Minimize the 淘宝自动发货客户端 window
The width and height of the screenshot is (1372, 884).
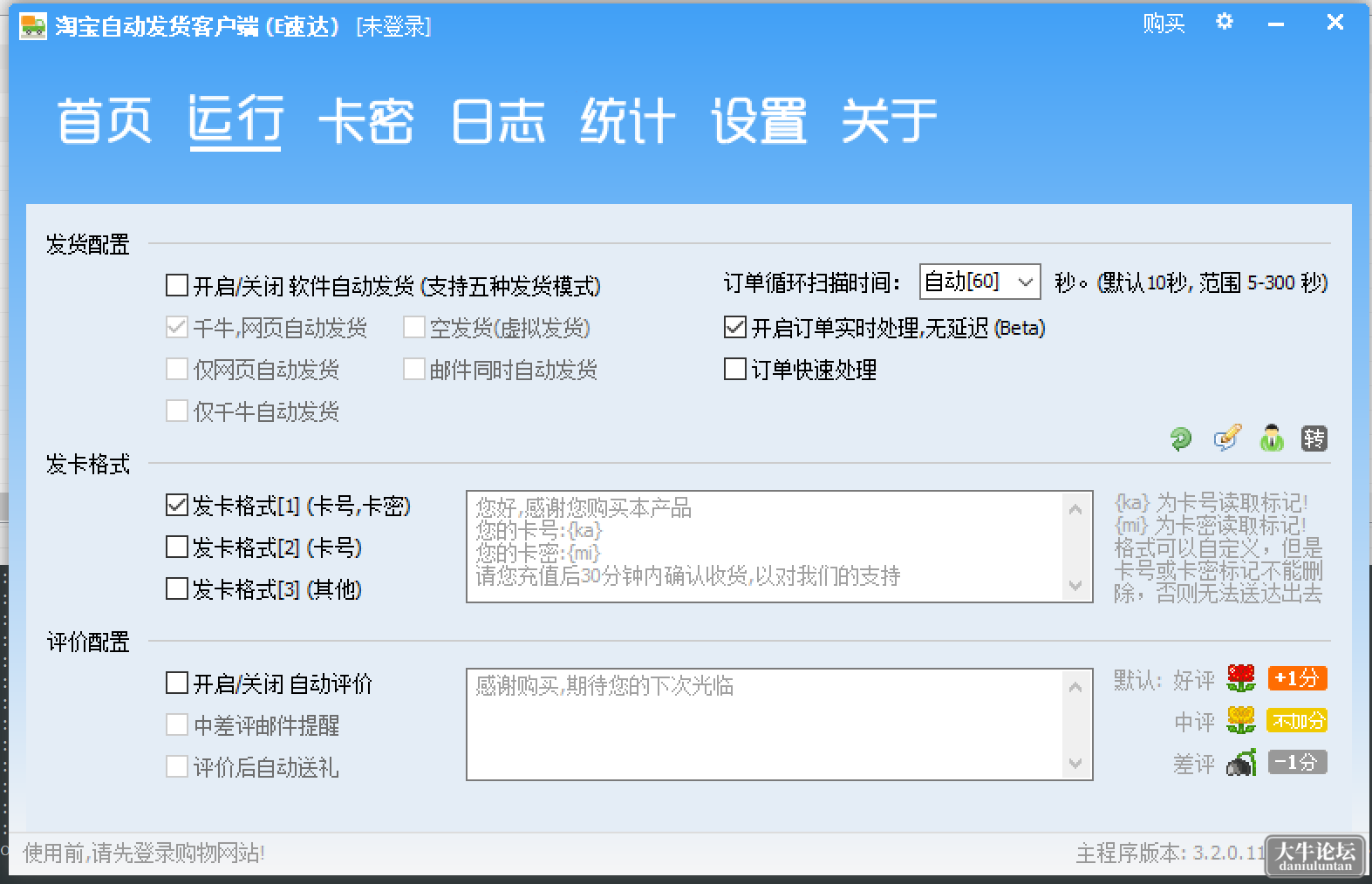click(1276, 24)
